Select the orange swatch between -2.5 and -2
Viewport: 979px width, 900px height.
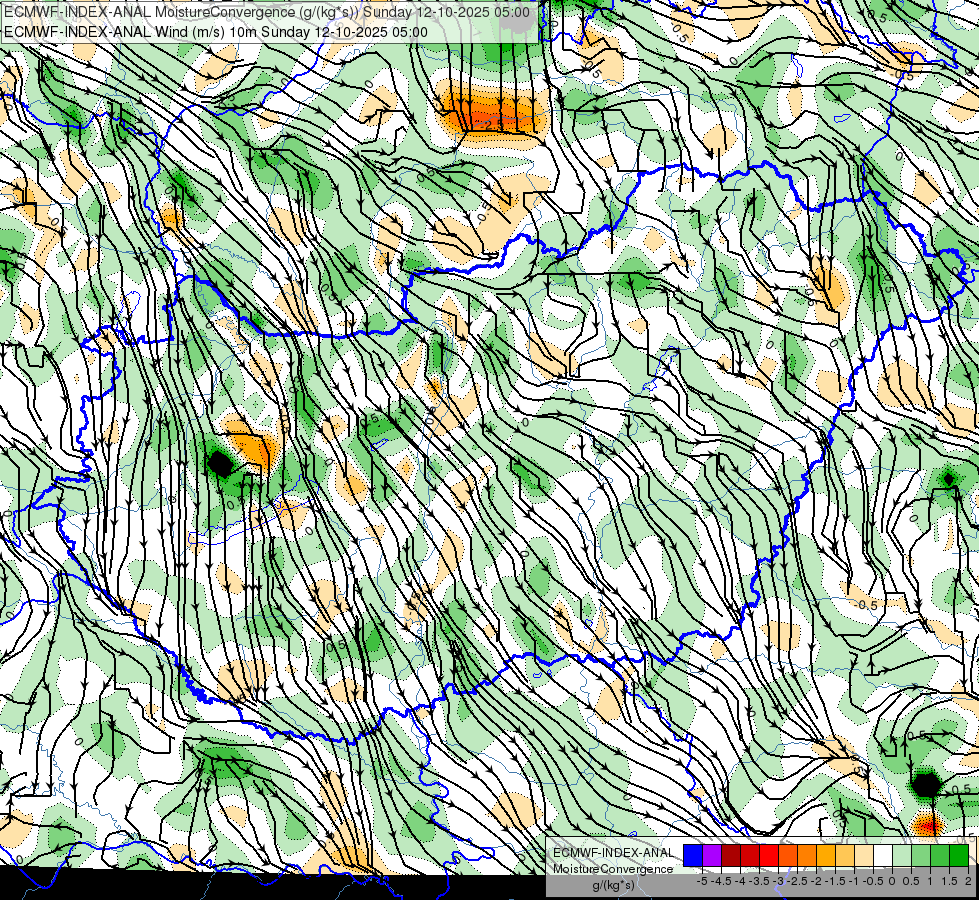[807, 856]
